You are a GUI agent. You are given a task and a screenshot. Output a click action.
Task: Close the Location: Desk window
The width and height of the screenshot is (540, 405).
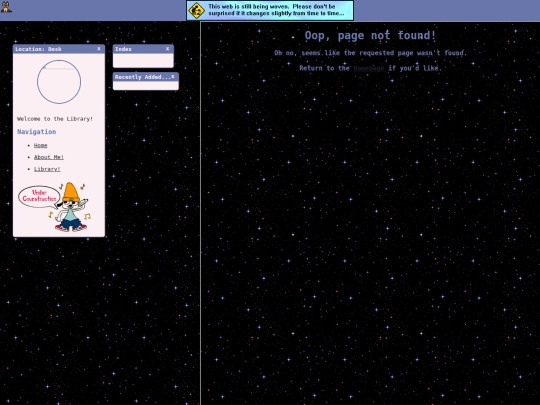point(99,49)
